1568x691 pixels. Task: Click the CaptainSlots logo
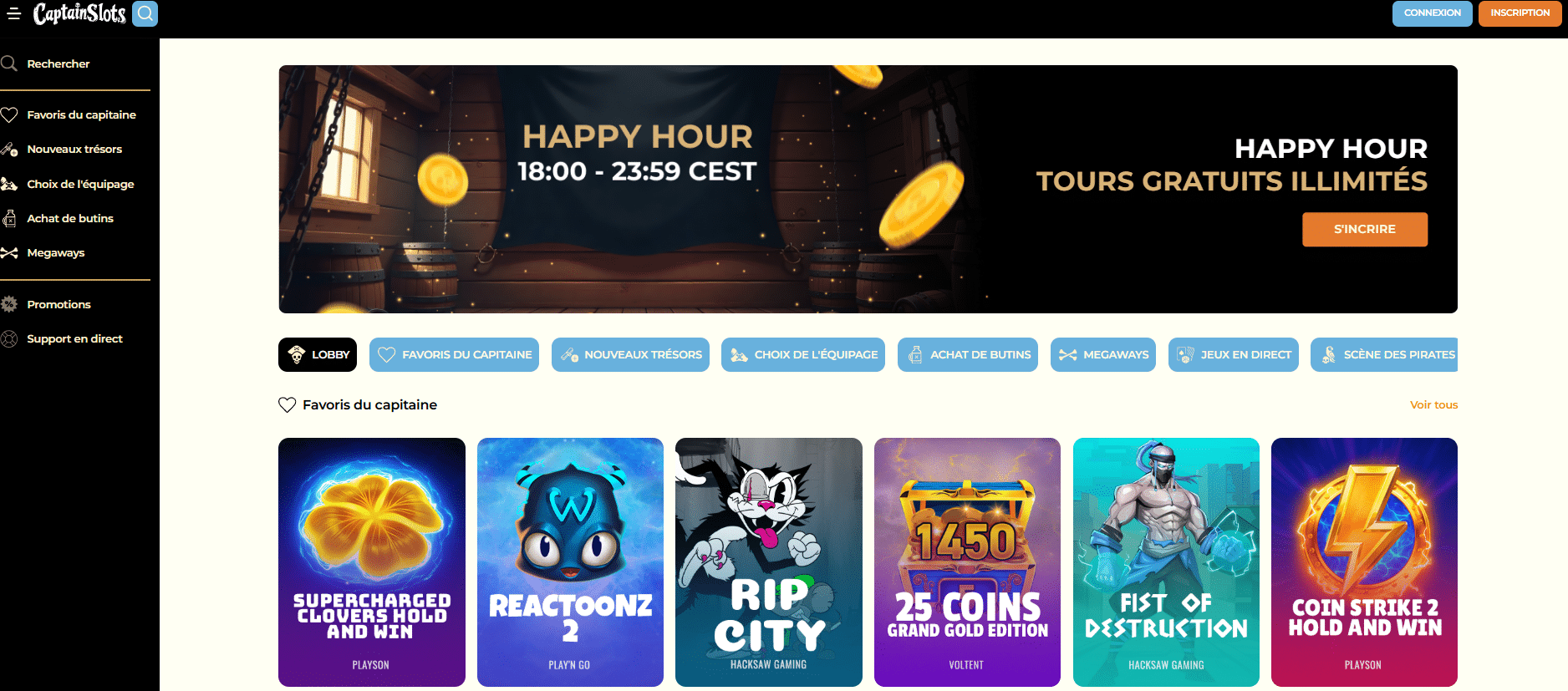[x=79, y=13]
